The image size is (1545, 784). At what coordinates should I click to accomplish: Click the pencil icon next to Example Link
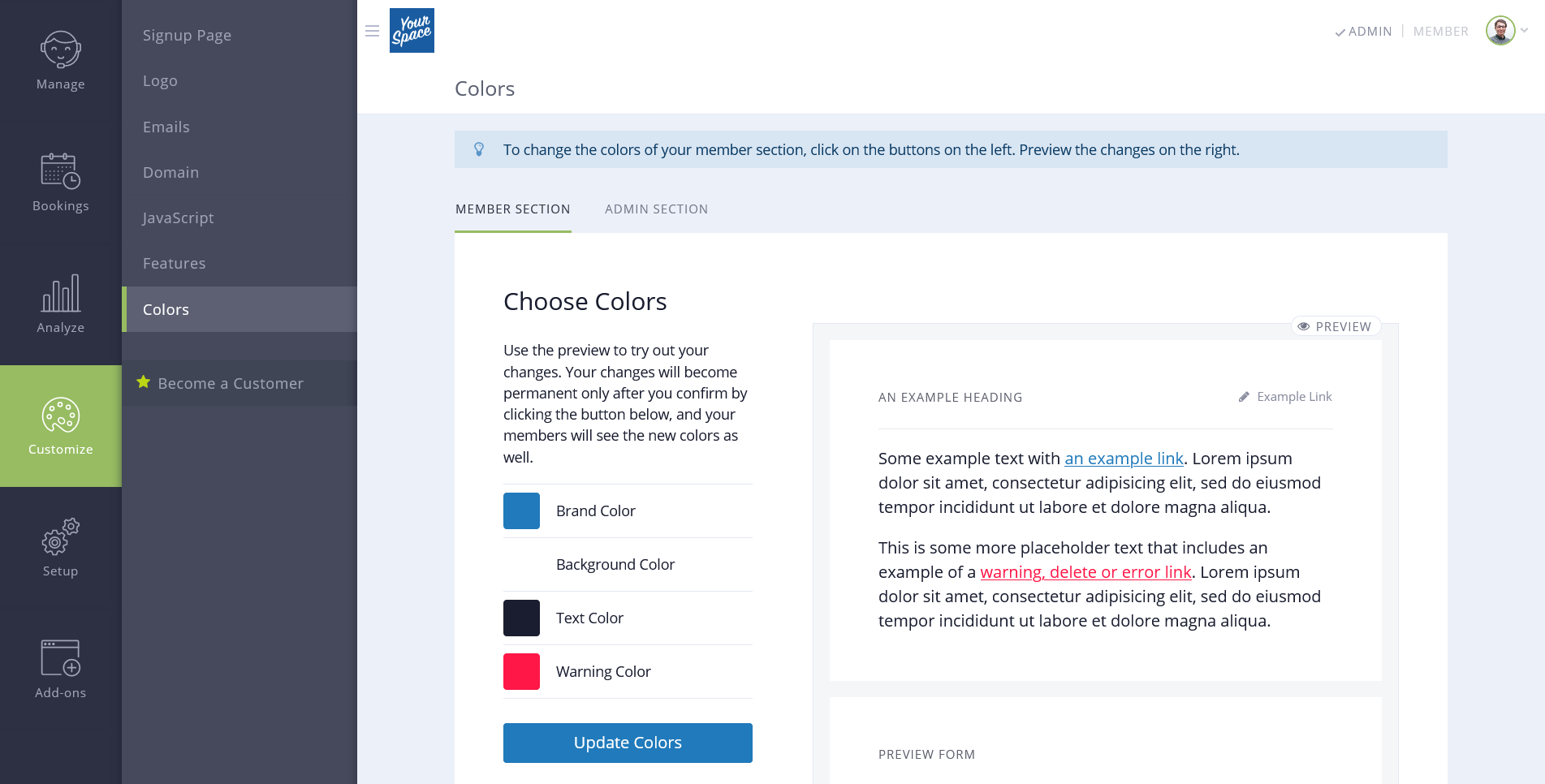[1244, 396]
